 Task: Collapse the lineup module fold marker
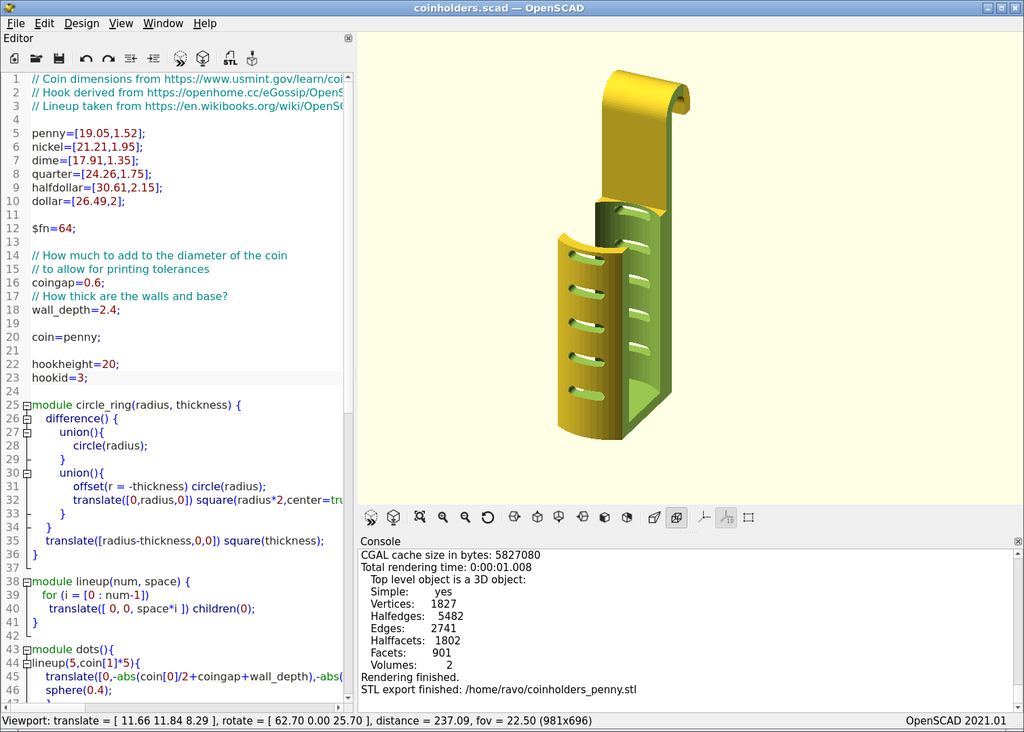(x=27, y=582)
